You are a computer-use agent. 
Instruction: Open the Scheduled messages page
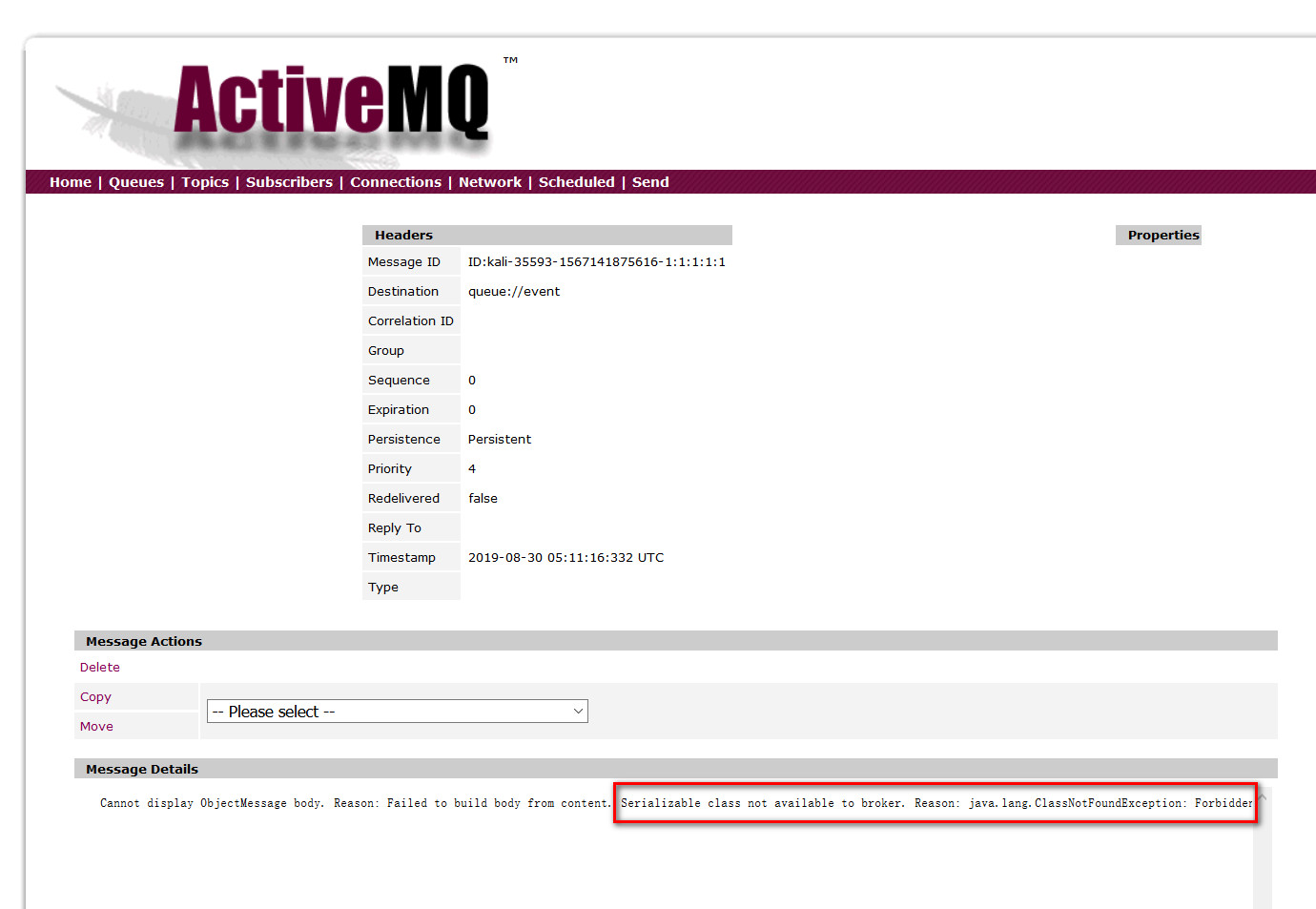click(x=577, y=182)
